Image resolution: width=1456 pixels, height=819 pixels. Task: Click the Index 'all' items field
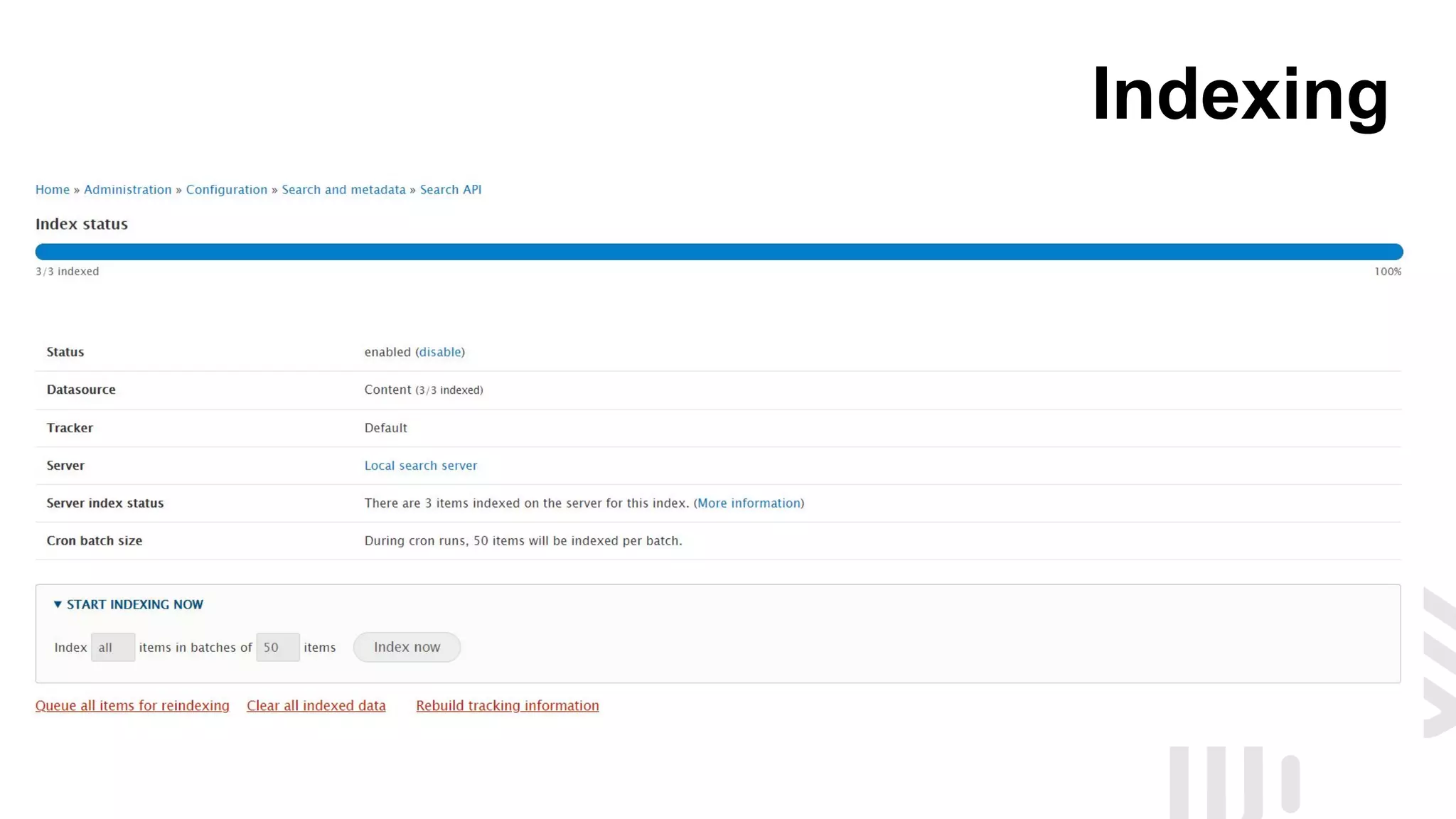[113, 648]
